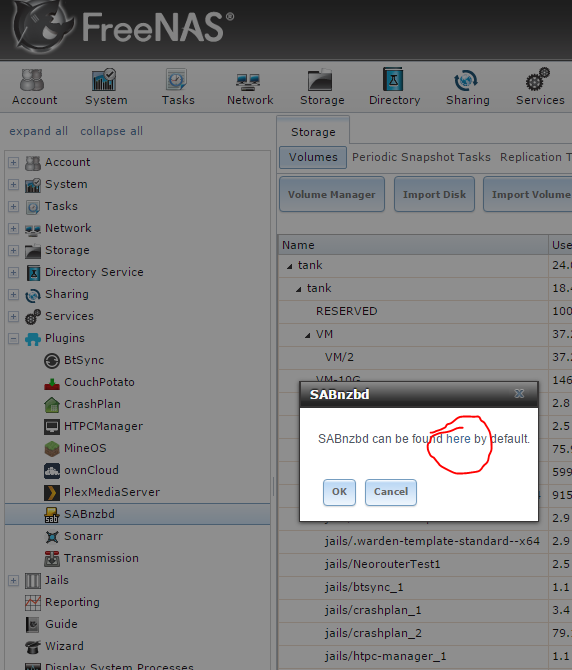This screenshot has width=572, height=670.
Task: Follow the 'here' link in dialog
Action: point(458,439)
